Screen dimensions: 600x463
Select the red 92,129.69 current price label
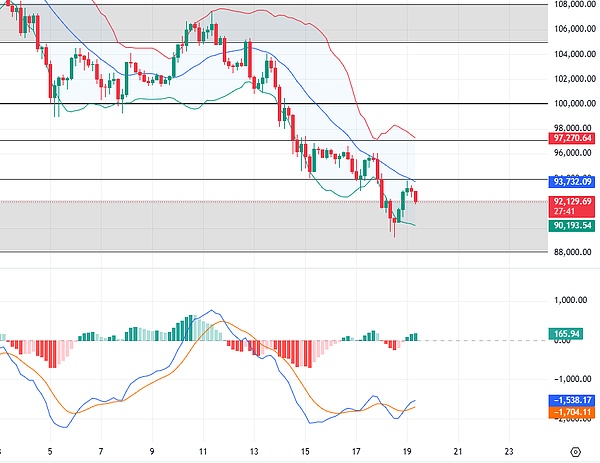click(572, 201)
